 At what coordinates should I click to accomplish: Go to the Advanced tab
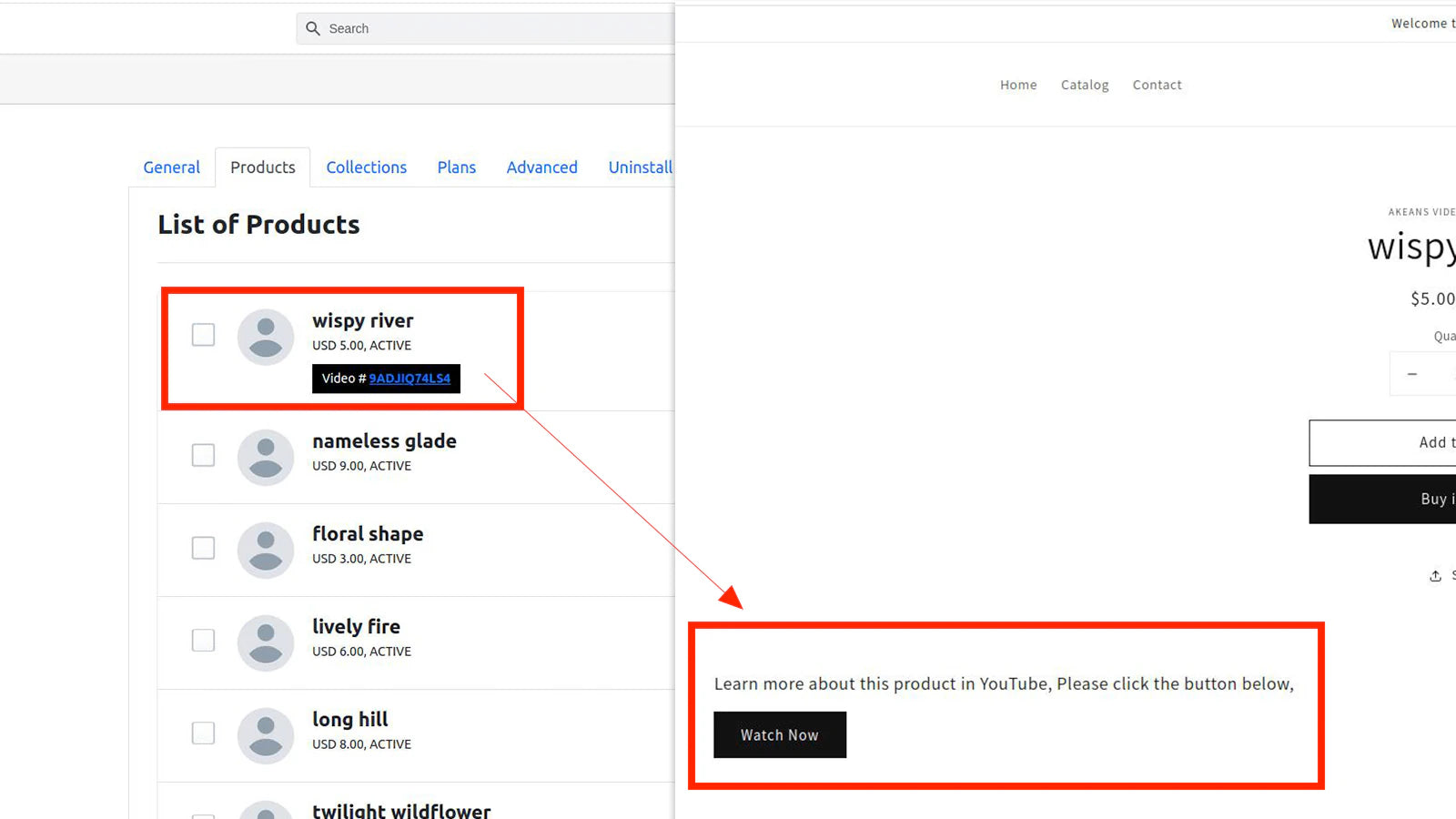point(541,167)
